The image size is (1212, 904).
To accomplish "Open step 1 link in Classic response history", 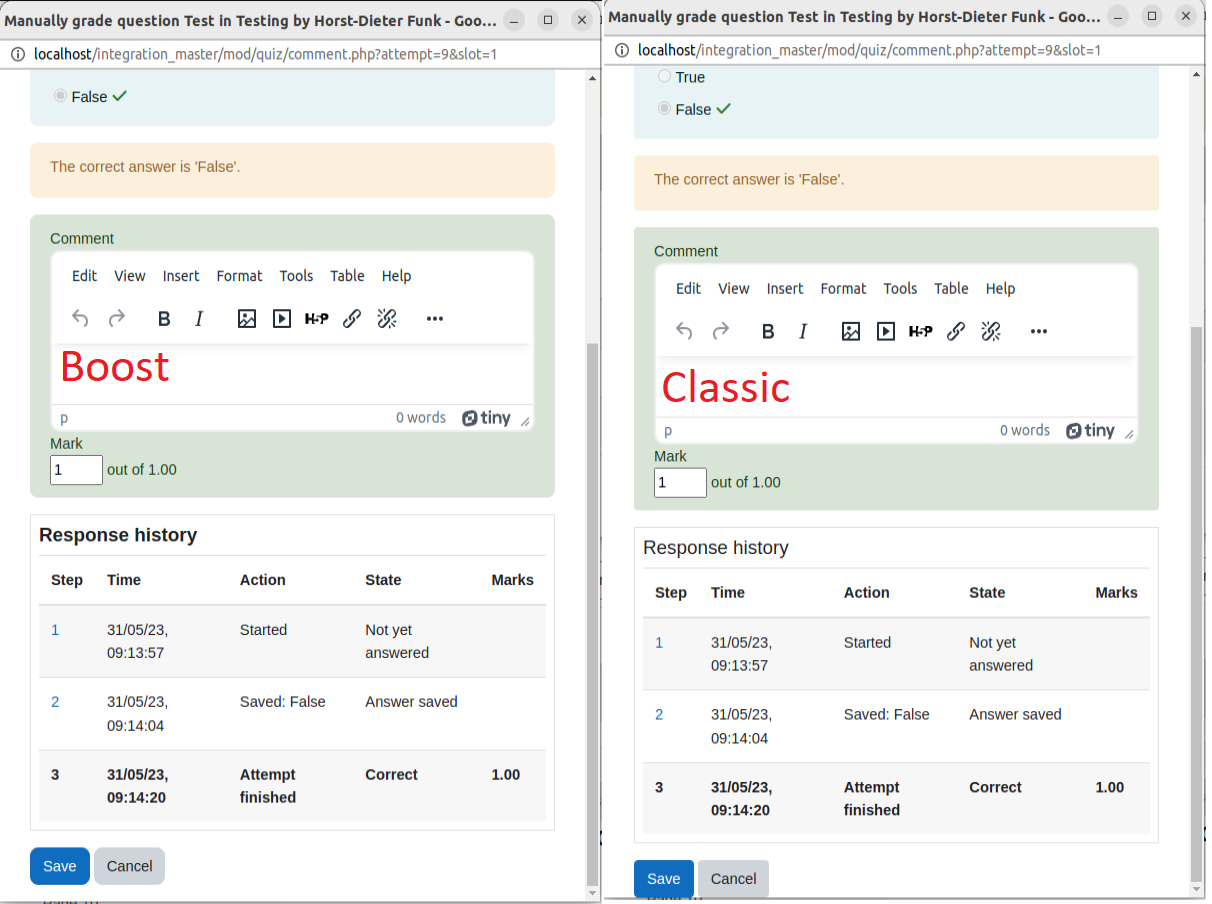I will point(659,643).
